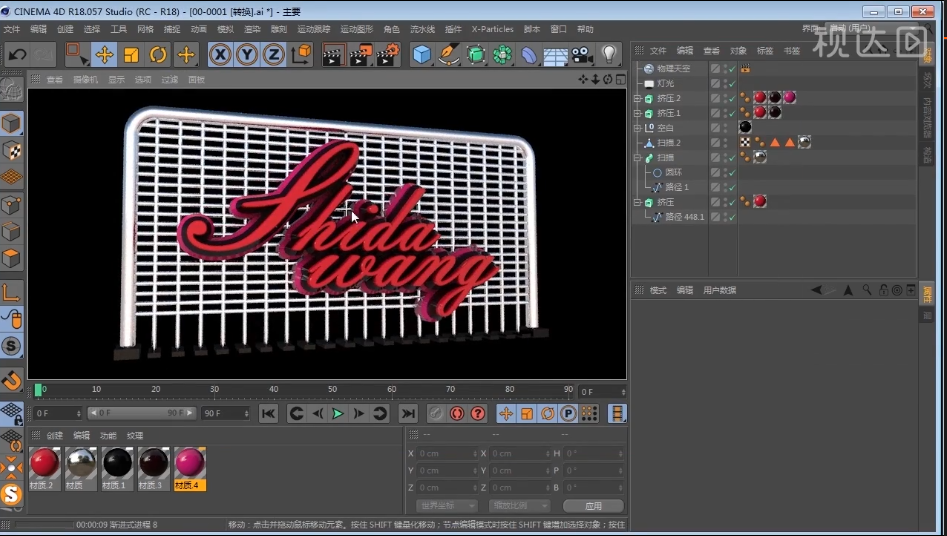Expand the 挤压.2 object tree
Viewport: 947px width, 536px height.
pyautogui.click(x=637, y=98)
